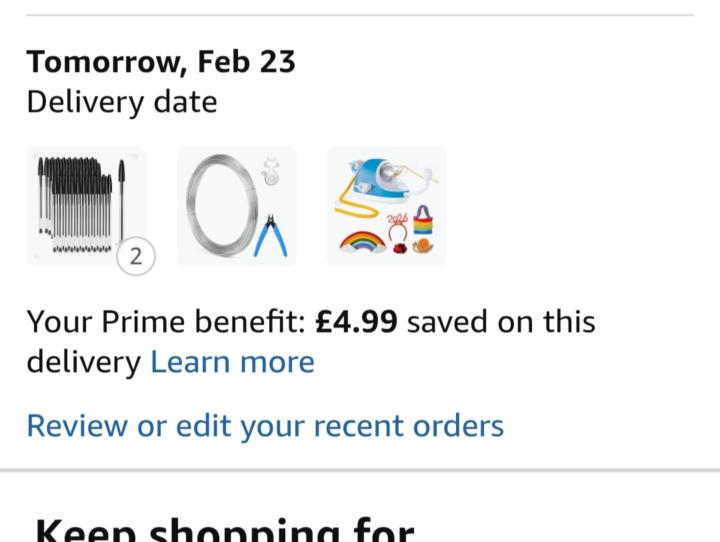
Task: Open the knitting machine craft kit thumbnail
Action: [x=386, y=206]
